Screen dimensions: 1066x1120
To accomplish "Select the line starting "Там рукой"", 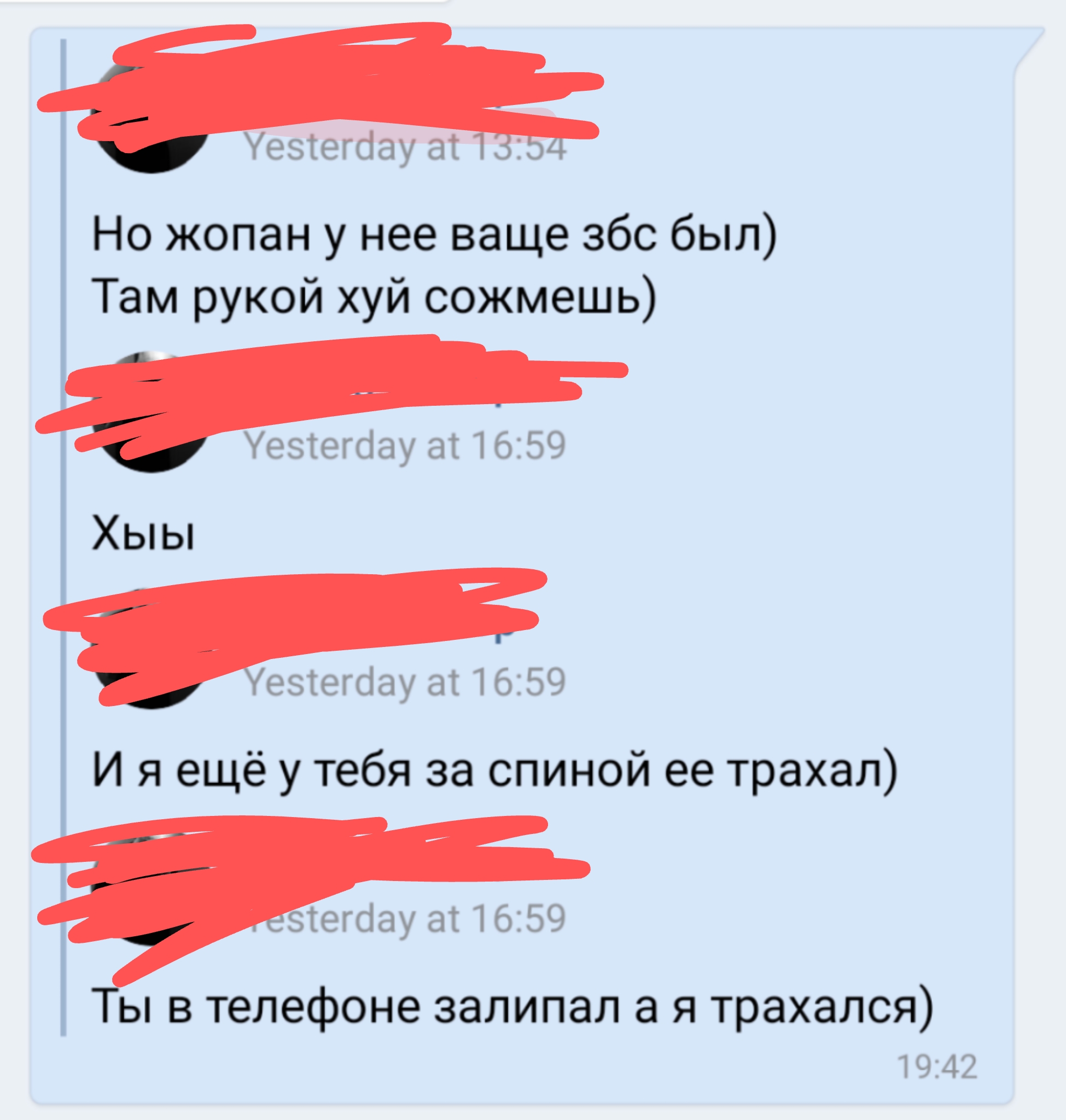I will click(x=374, y=297).
